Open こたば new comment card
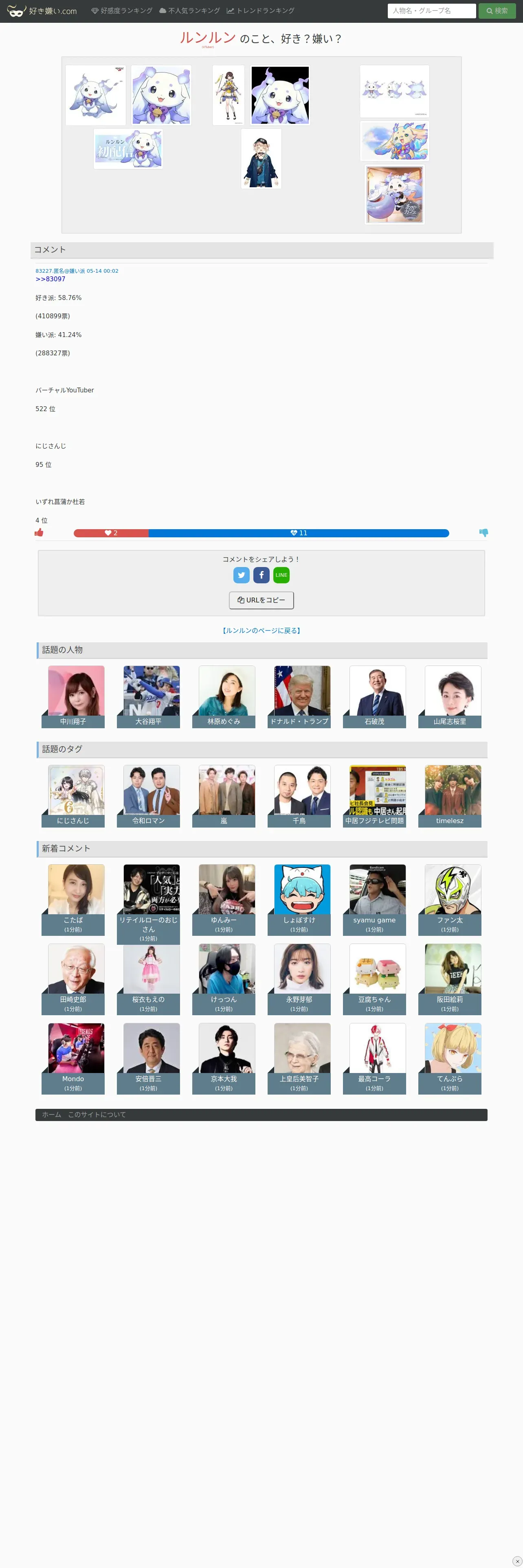Viewport: 523px width, 1568px height. 73,900
